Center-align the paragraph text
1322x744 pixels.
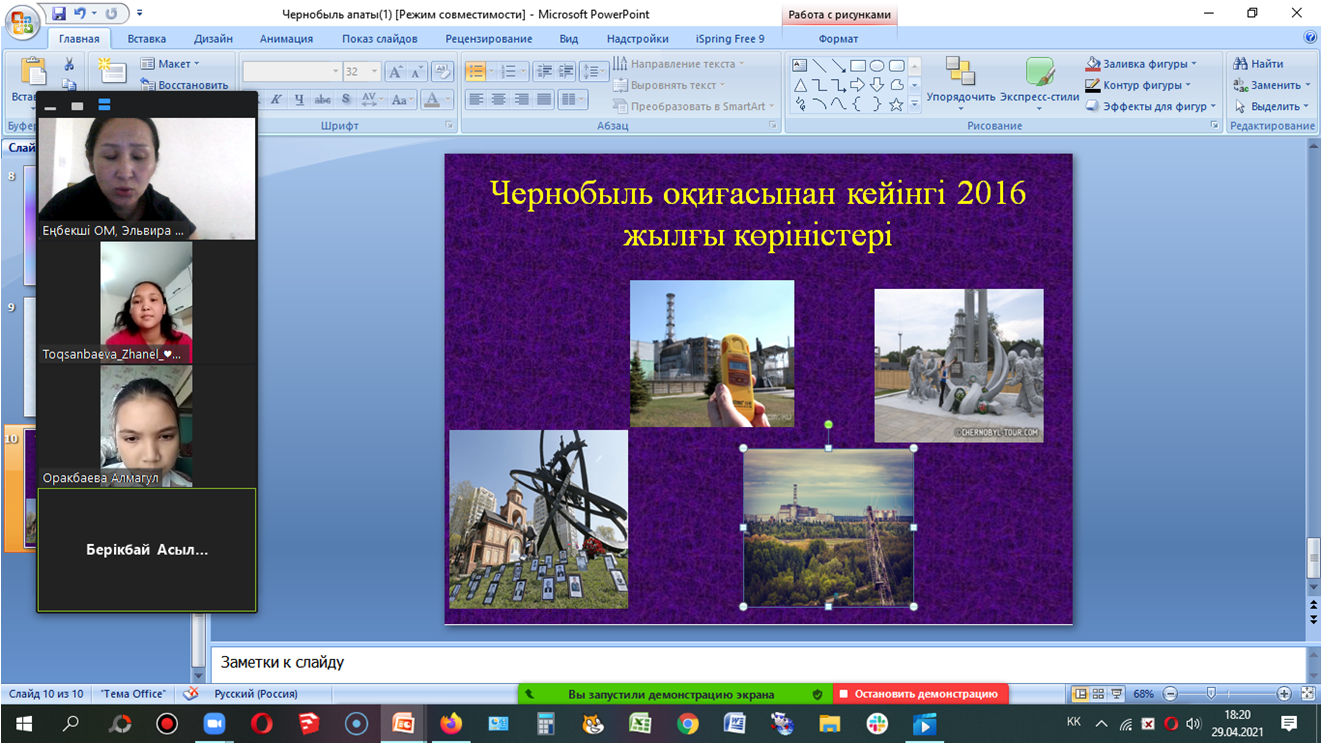coord(498,99)
